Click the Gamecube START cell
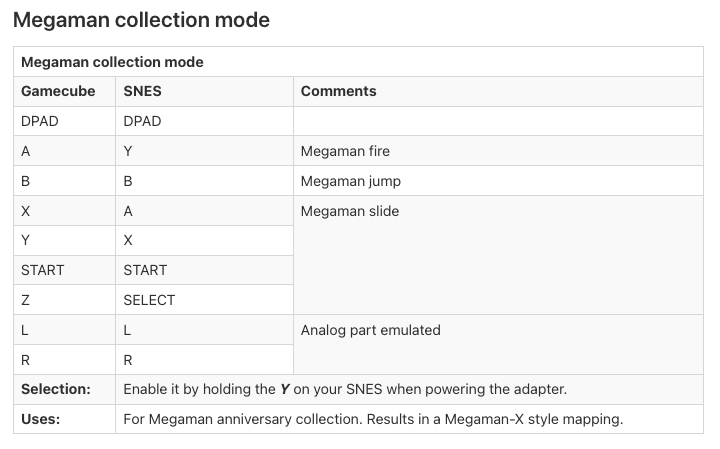The image size is (720, 449). pyautogui.click(x=64, y=270)
